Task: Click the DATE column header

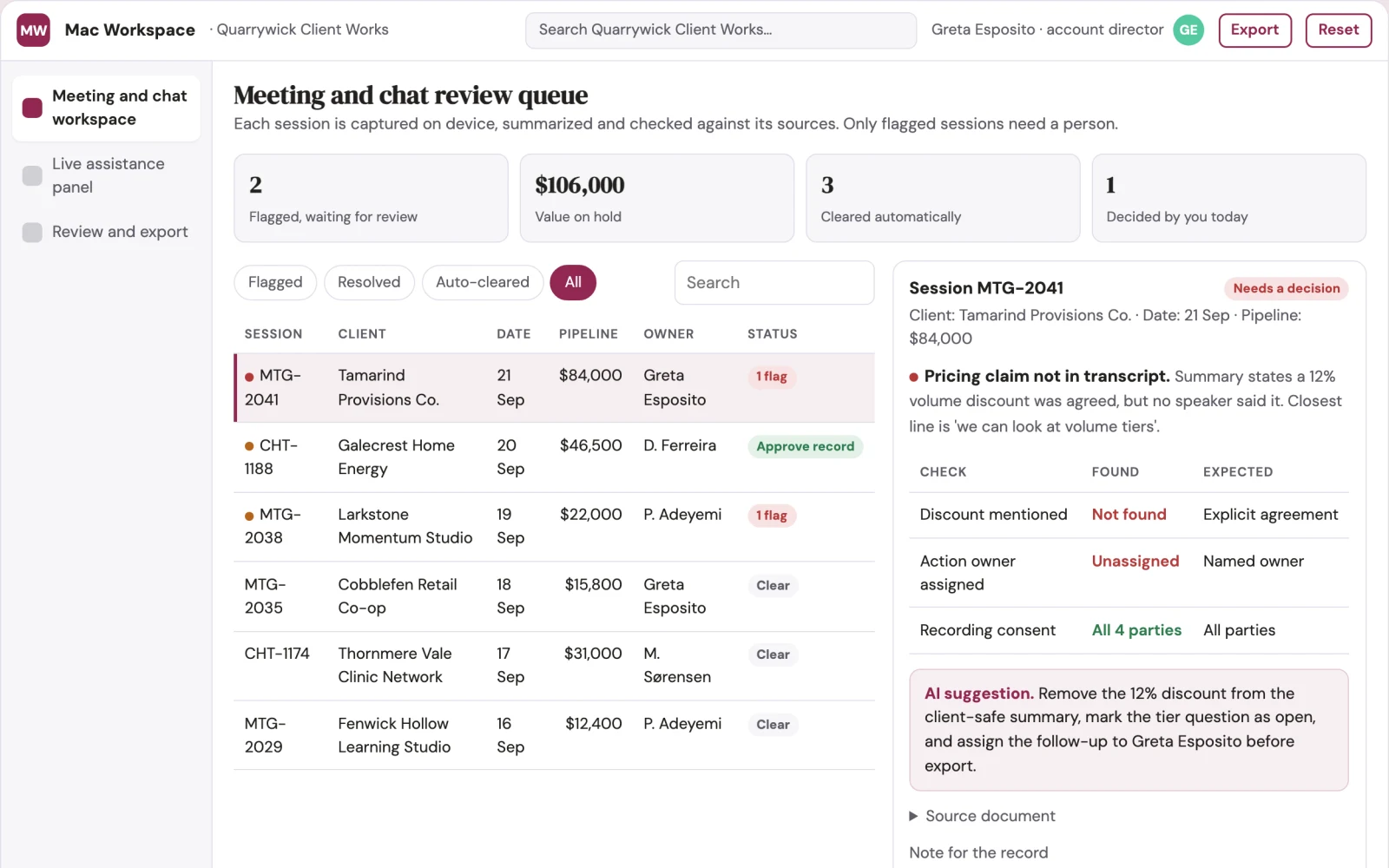Action: pos(514,334)
